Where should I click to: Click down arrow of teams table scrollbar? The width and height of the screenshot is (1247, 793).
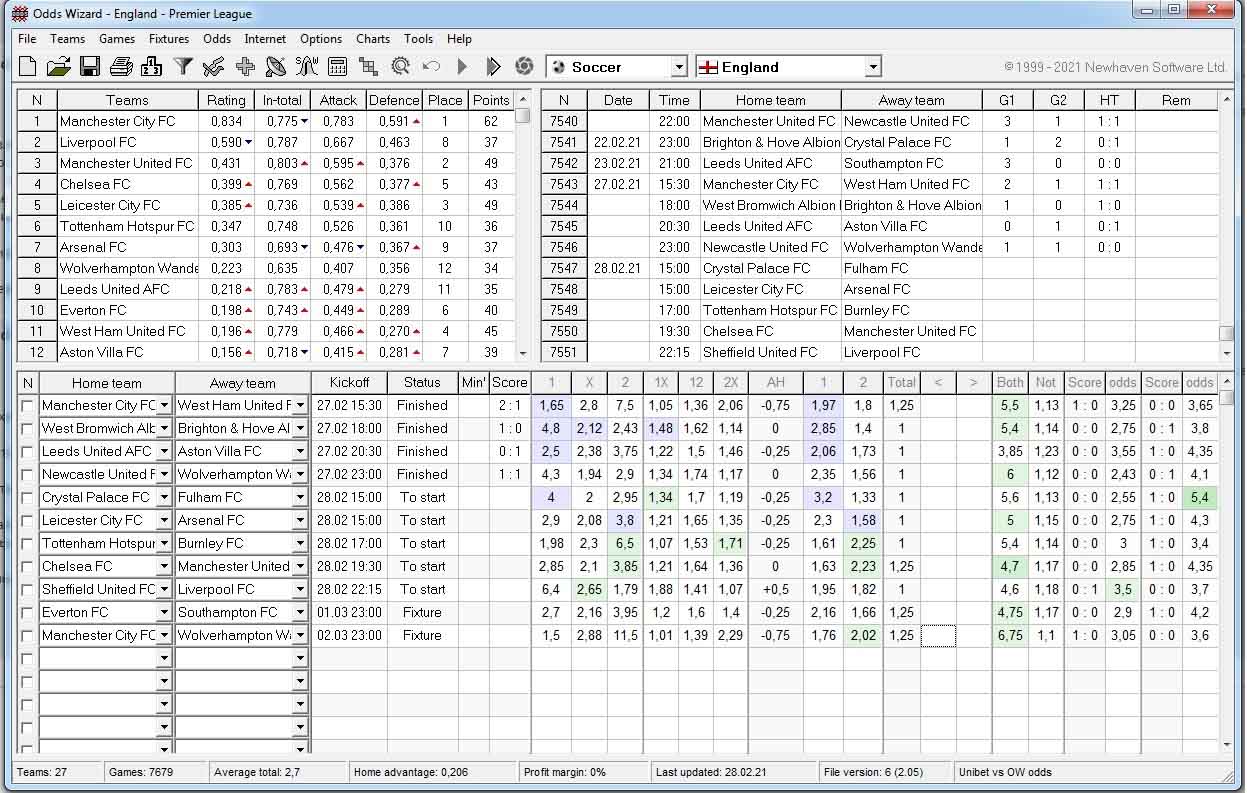tap(522, 354)
